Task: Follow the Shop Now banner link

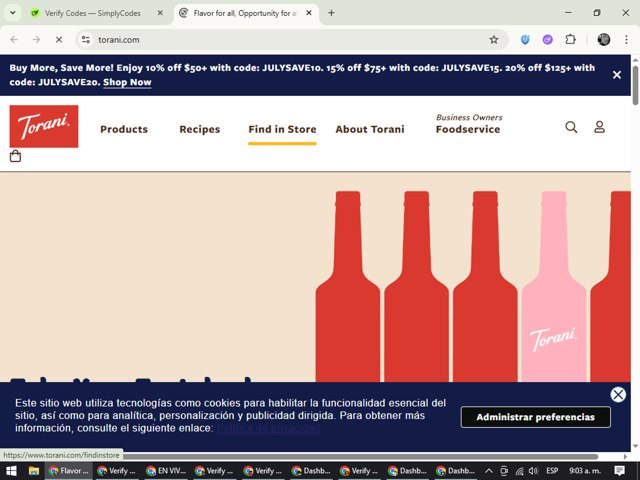Action: [127, 82]
